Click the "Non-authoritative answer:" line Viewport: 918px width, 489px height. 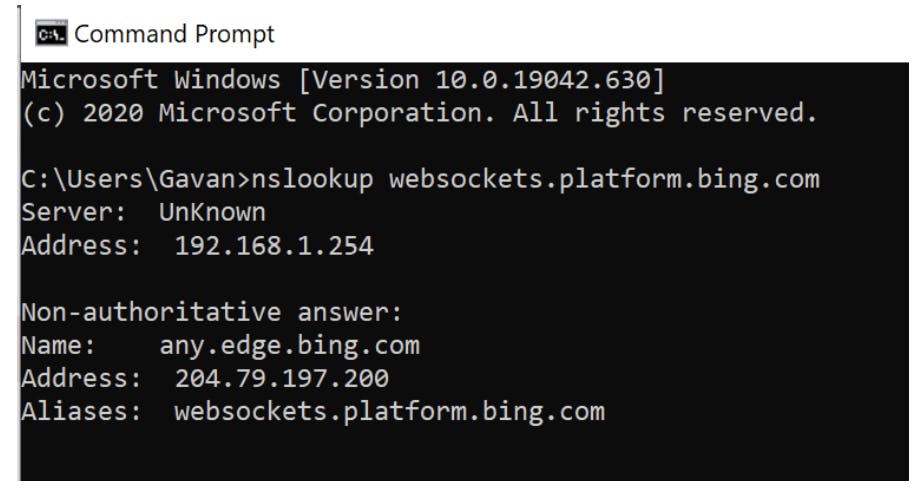point(211,313)
